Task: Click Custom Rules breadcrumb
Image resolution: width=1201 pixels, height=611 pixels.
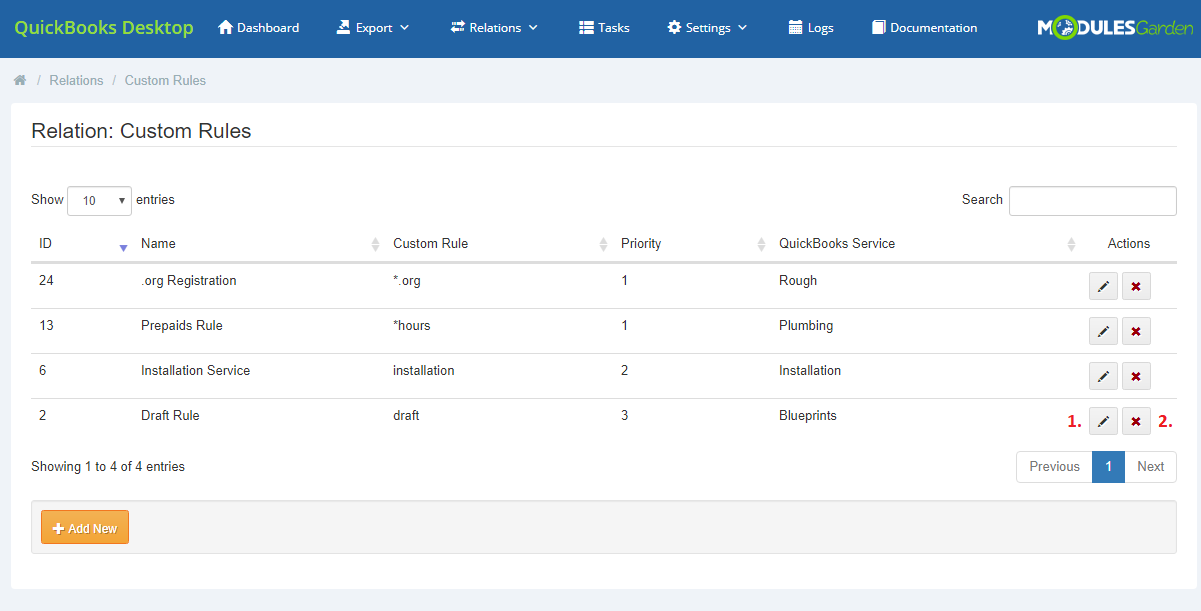Action: [x=165, y=80]
